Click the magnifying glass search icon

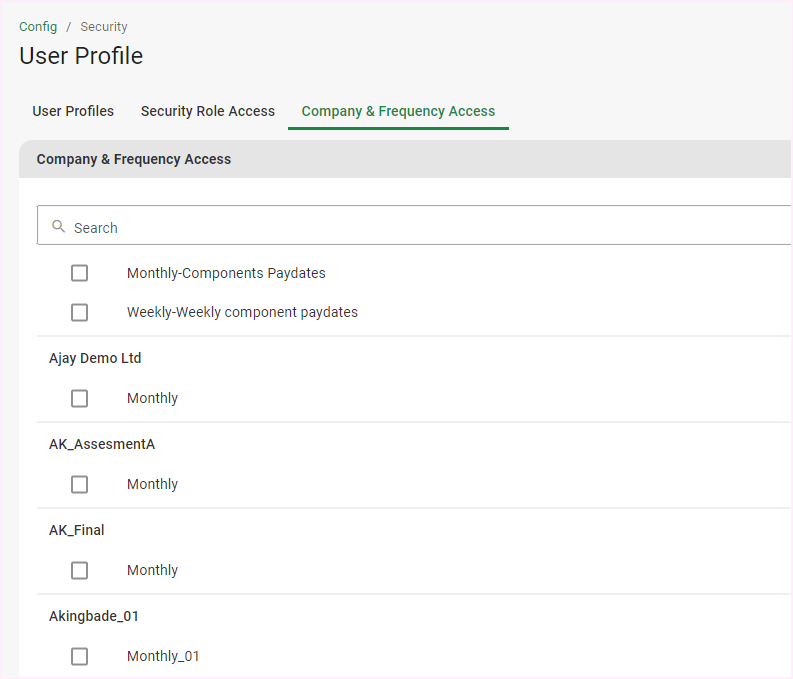pos(59,227)
